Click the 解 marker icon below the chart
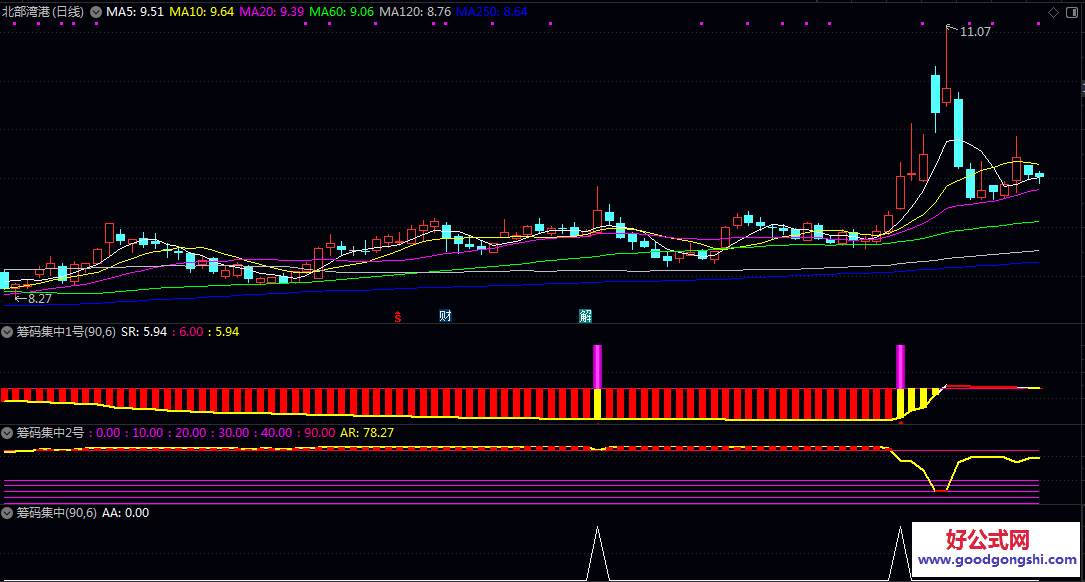 click(x=585, y=316)
